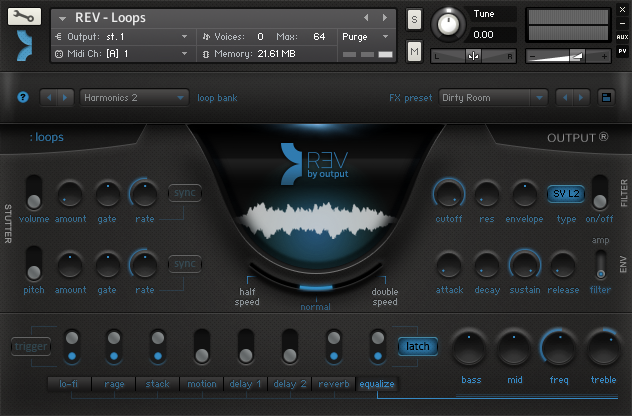
Task: Click the AUX button in header
Action: point(622,37)
